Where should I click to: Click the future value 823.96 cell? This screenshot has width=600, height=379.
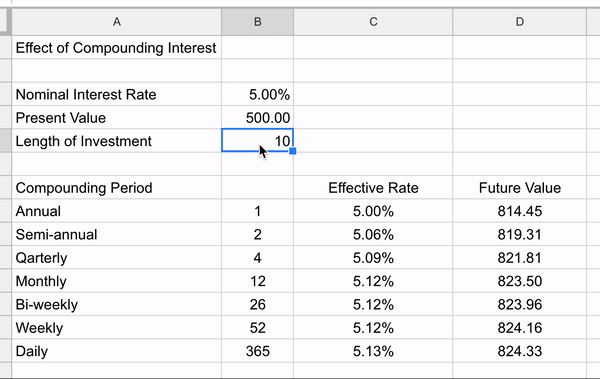click(519, 304)
